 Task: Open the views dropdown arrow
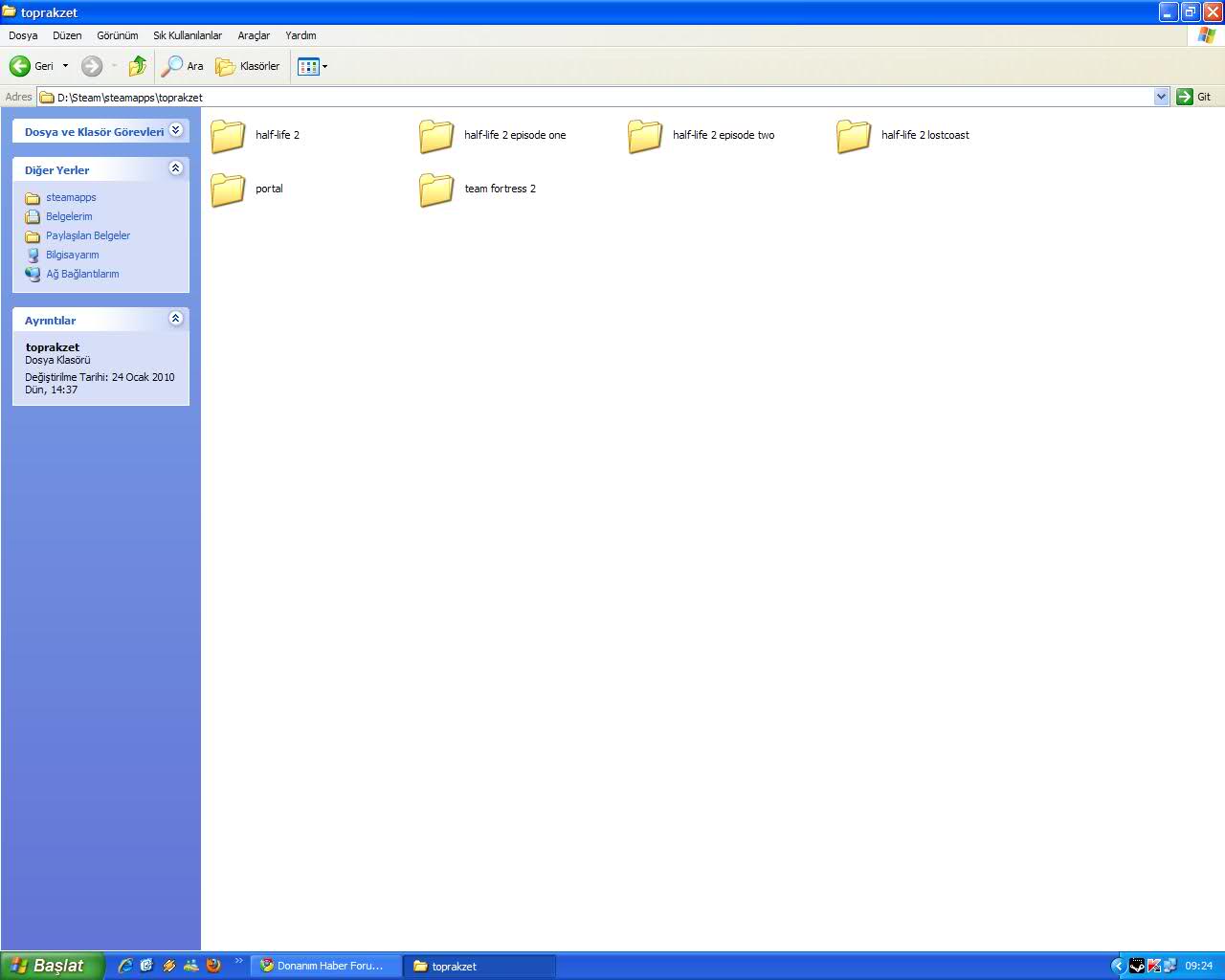point(325,66)
